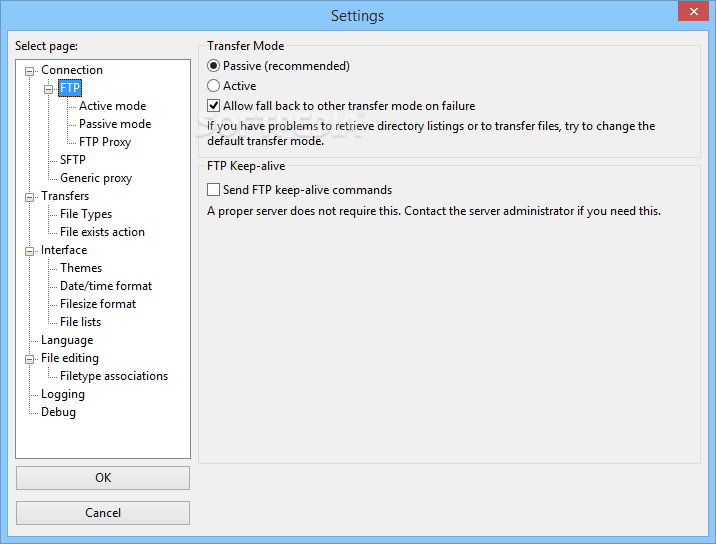
Task: Open the Generic proxy page
Action: [x=96, y=178]
